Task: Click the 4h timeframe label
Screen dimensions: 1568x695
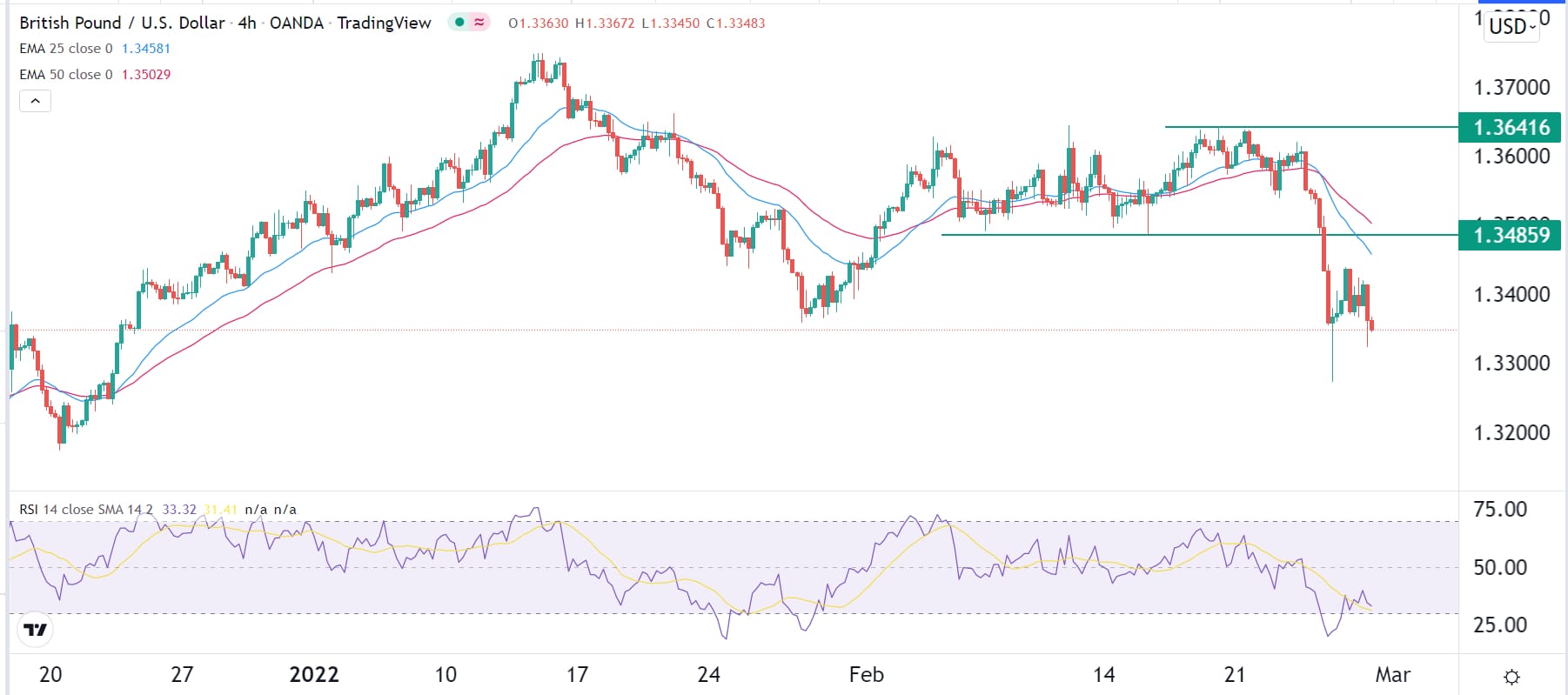Action: pyautogui.click(x=247, y=23)
